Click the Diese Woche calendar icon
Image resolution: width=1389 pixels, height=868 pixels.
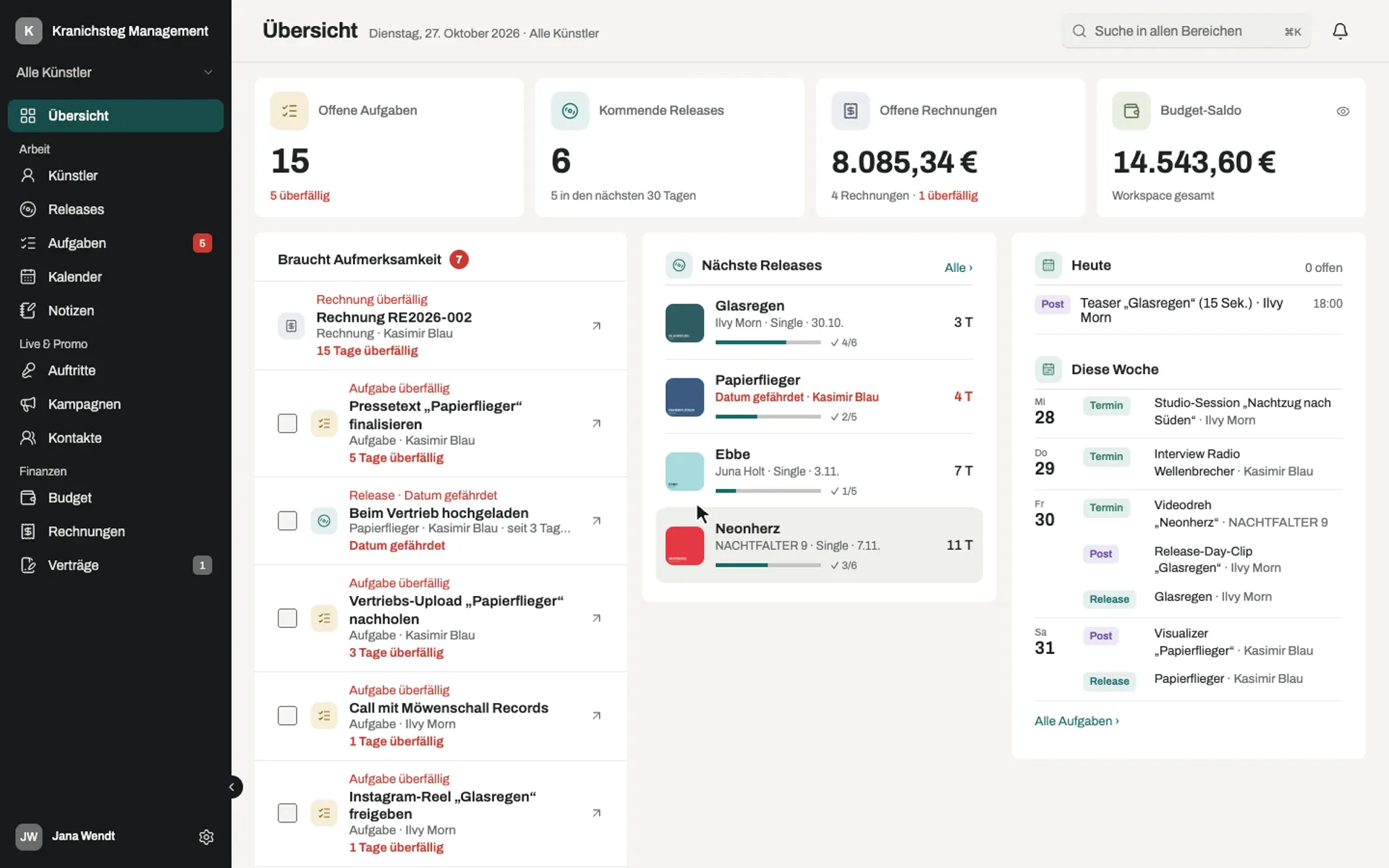tap(1048, 370)
